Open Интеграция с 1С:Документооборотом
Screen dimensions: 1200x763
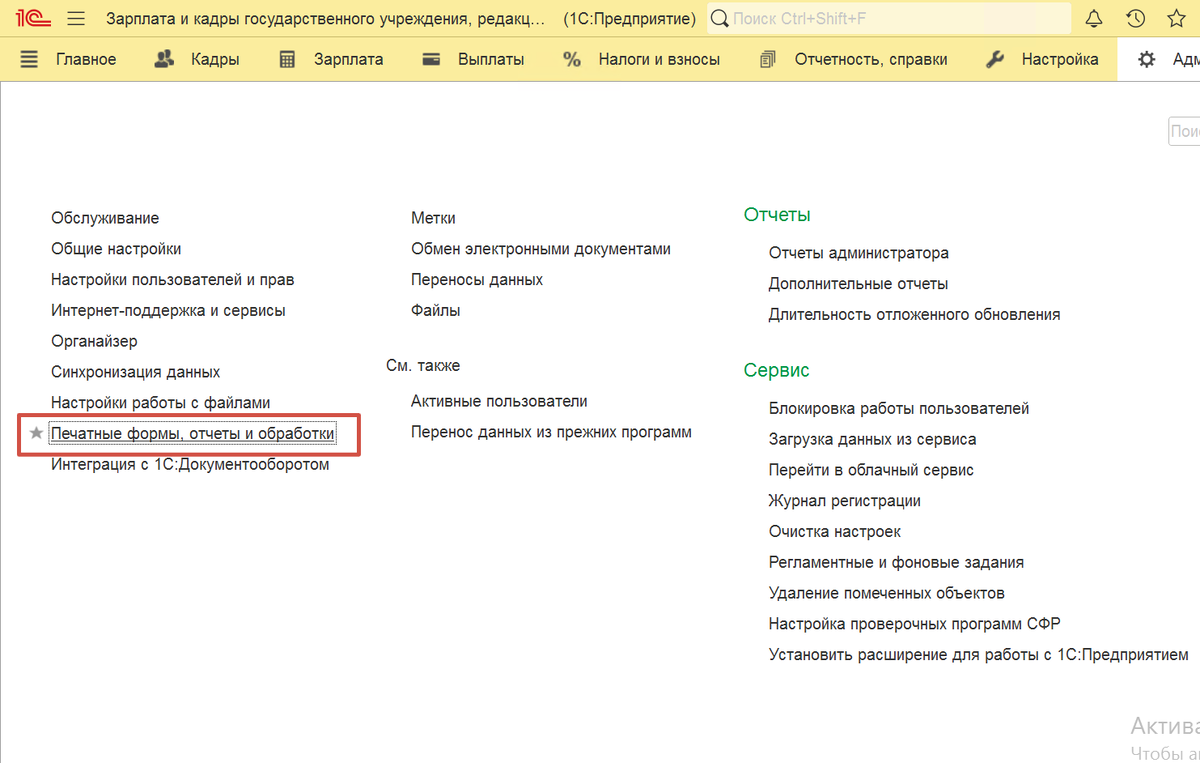(x=190, y=464)
